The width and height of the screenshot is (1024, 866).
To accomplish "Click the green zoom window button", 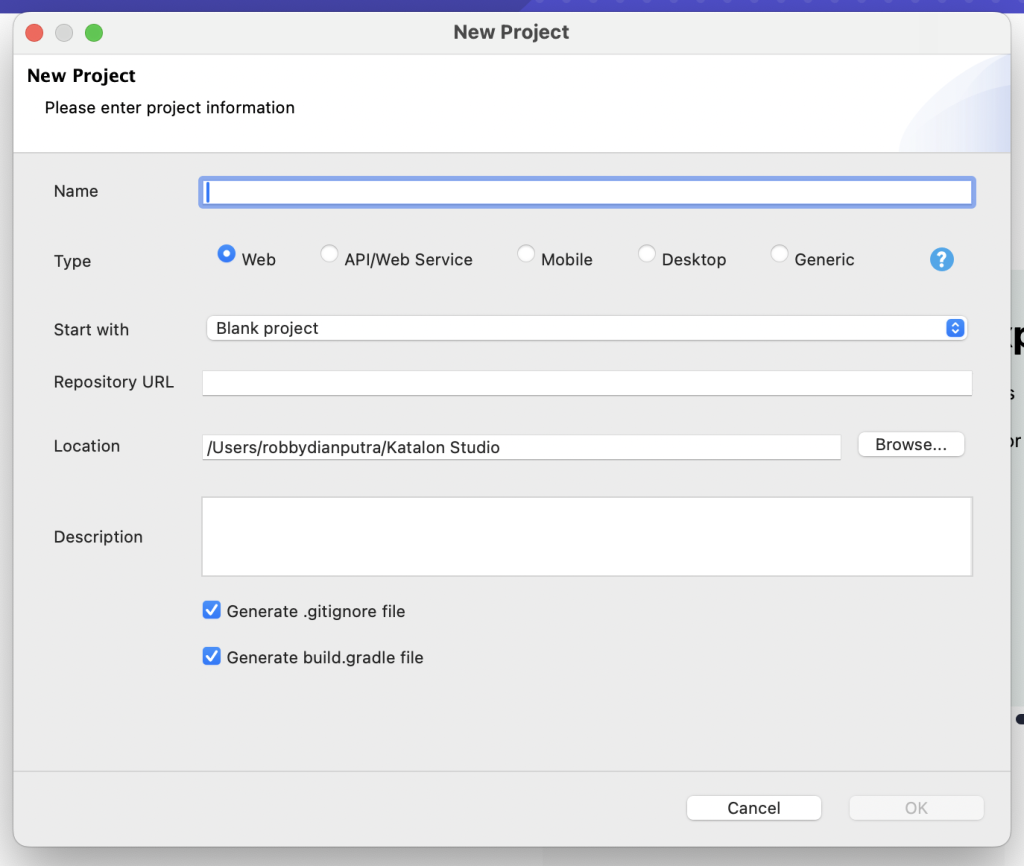I will (94, 32).
